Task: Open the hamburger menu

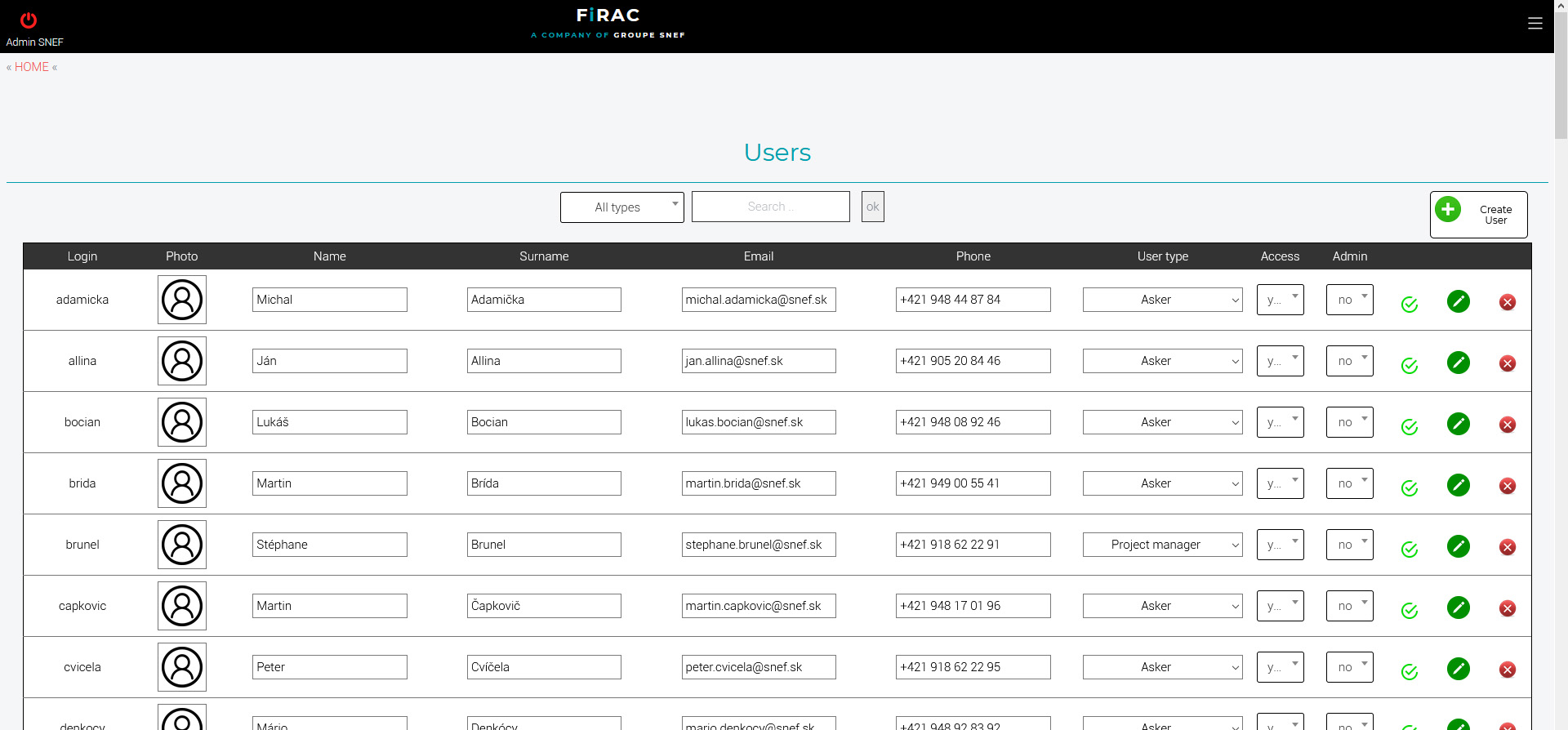Action: pyautogui.click(x=1535, y=24)
